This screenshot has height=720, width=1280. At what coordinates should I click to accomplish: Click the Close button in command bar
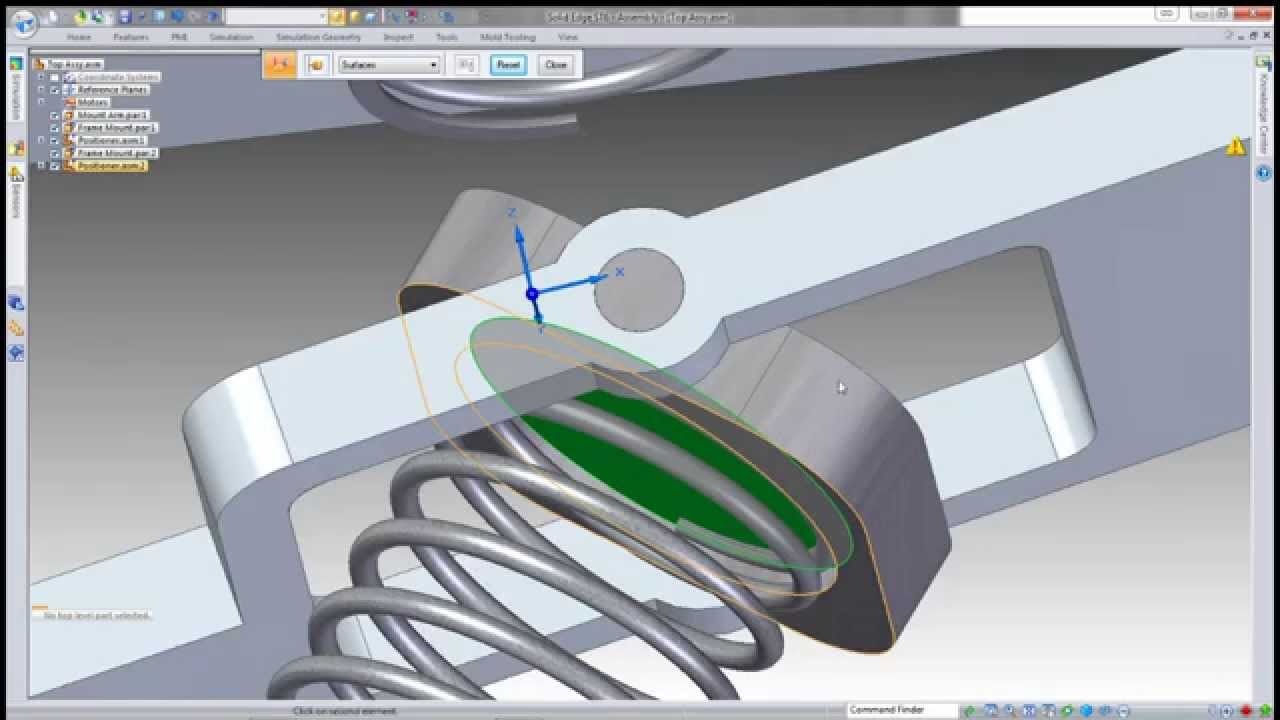556,65
